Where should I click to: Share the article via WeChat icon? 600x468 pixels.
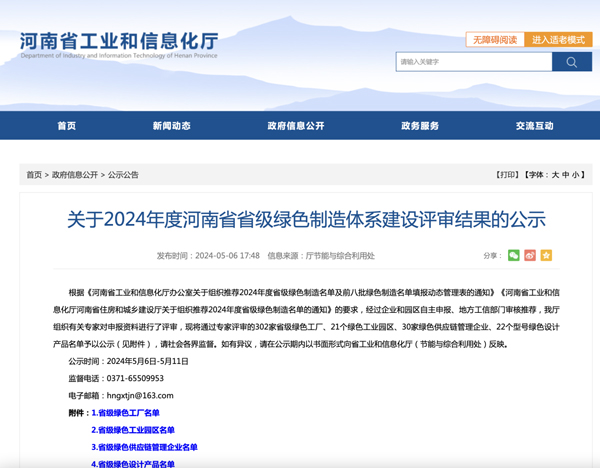(x=514, y=256)
